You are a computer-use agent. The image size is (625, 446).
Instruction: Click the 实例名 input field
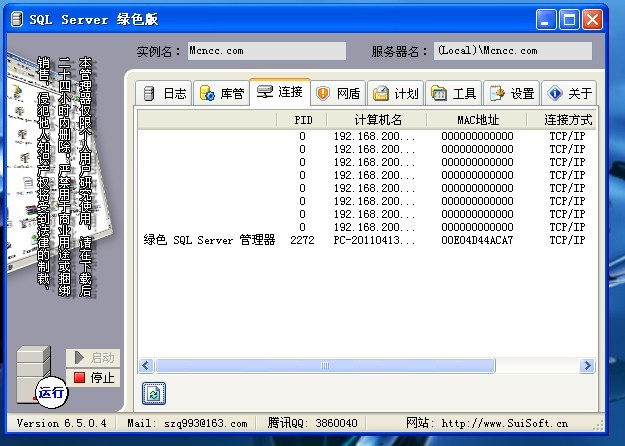(x=267, y=51)
